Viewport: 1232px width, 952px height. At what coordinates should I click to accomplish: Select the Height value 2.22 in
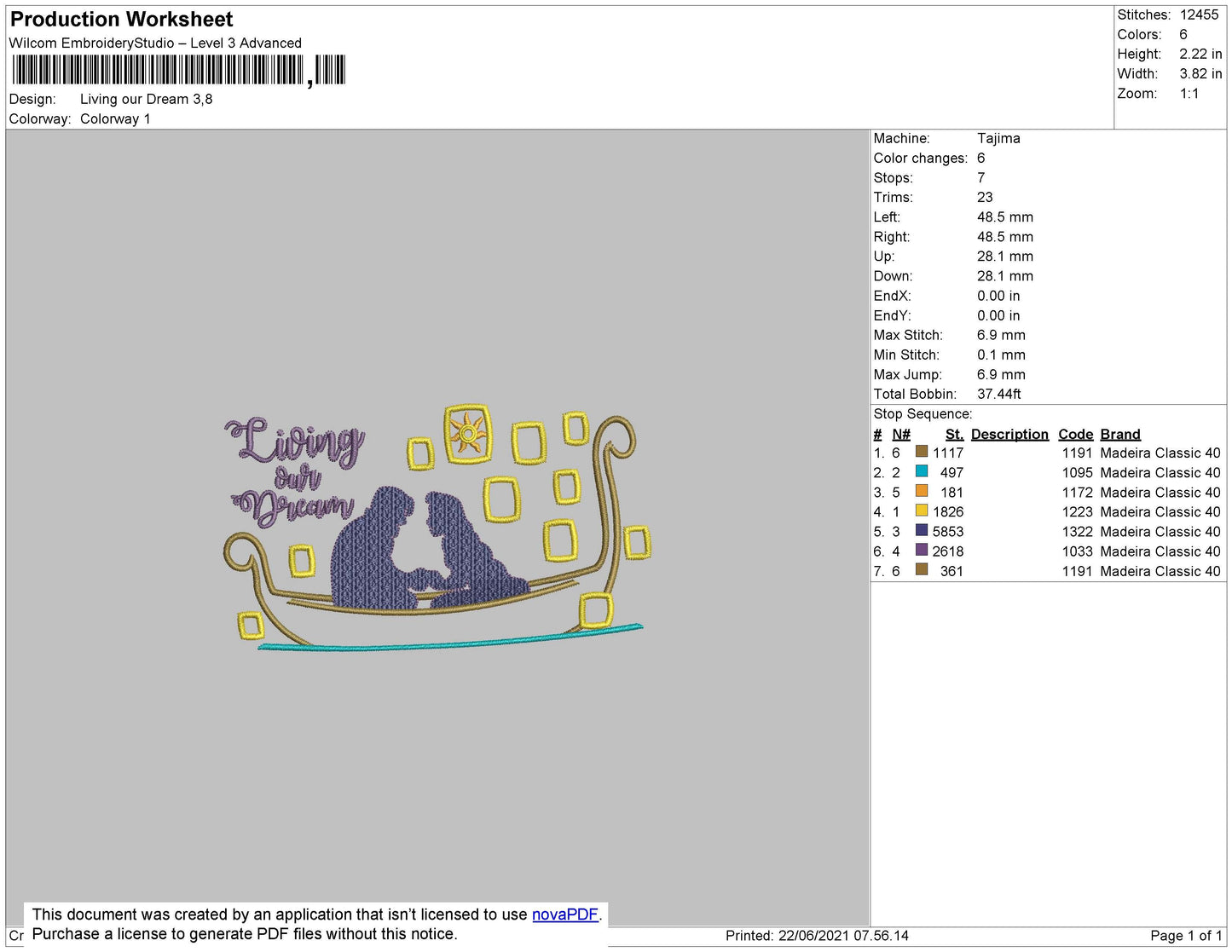(x=1200, y=54)
